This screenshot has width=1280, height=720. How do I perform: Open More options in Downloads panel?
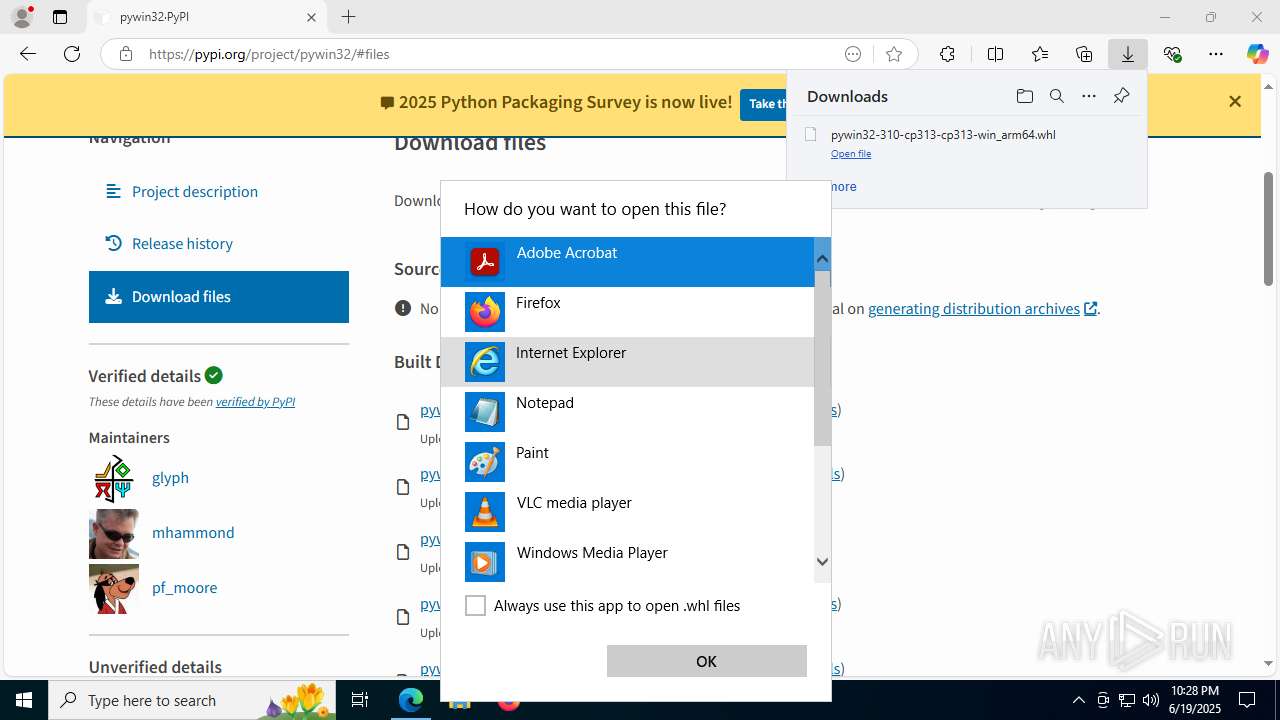pos(1089,96)
